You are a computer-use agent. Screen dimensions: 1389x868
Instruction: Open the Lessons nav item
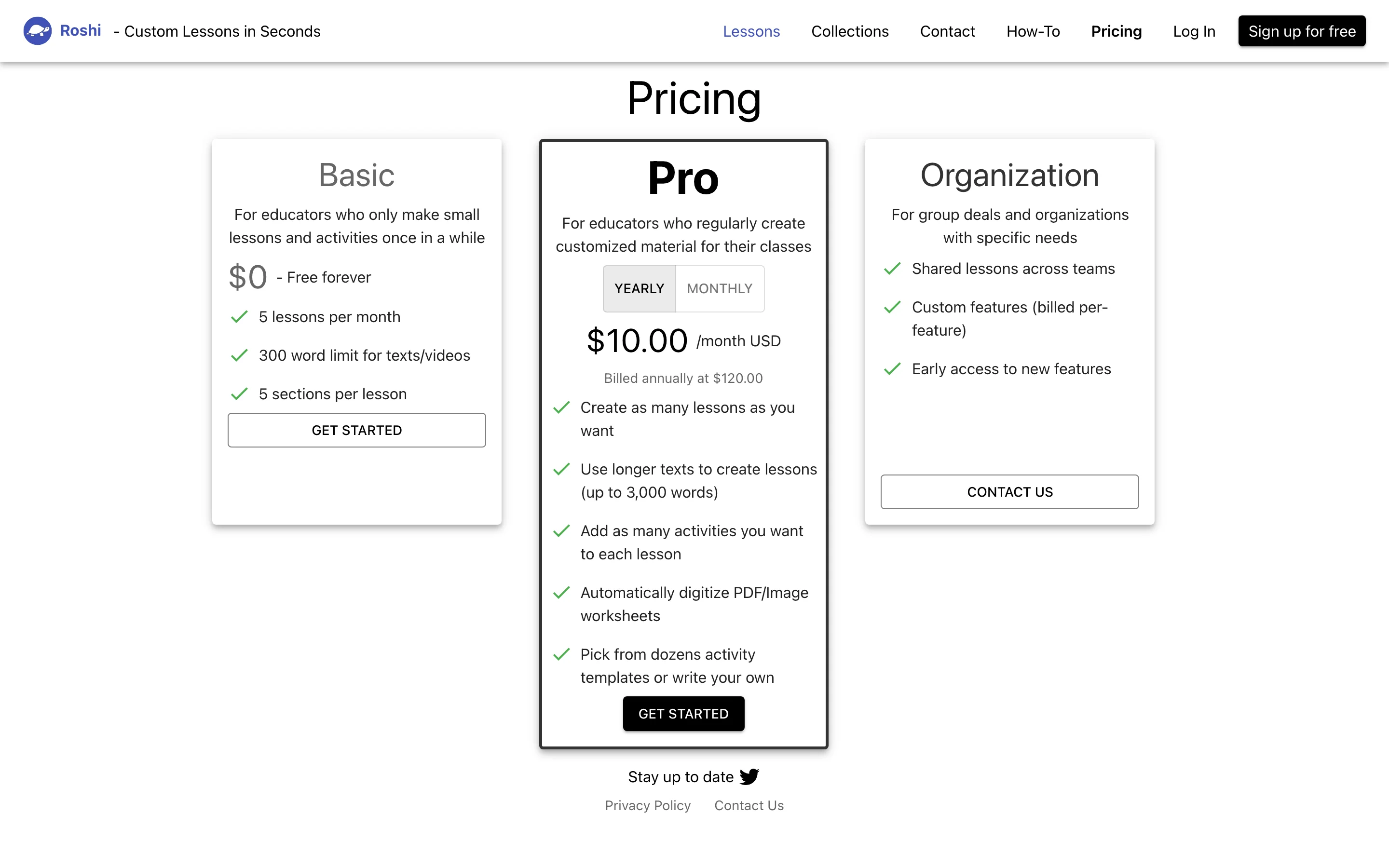tap(751, 31)
